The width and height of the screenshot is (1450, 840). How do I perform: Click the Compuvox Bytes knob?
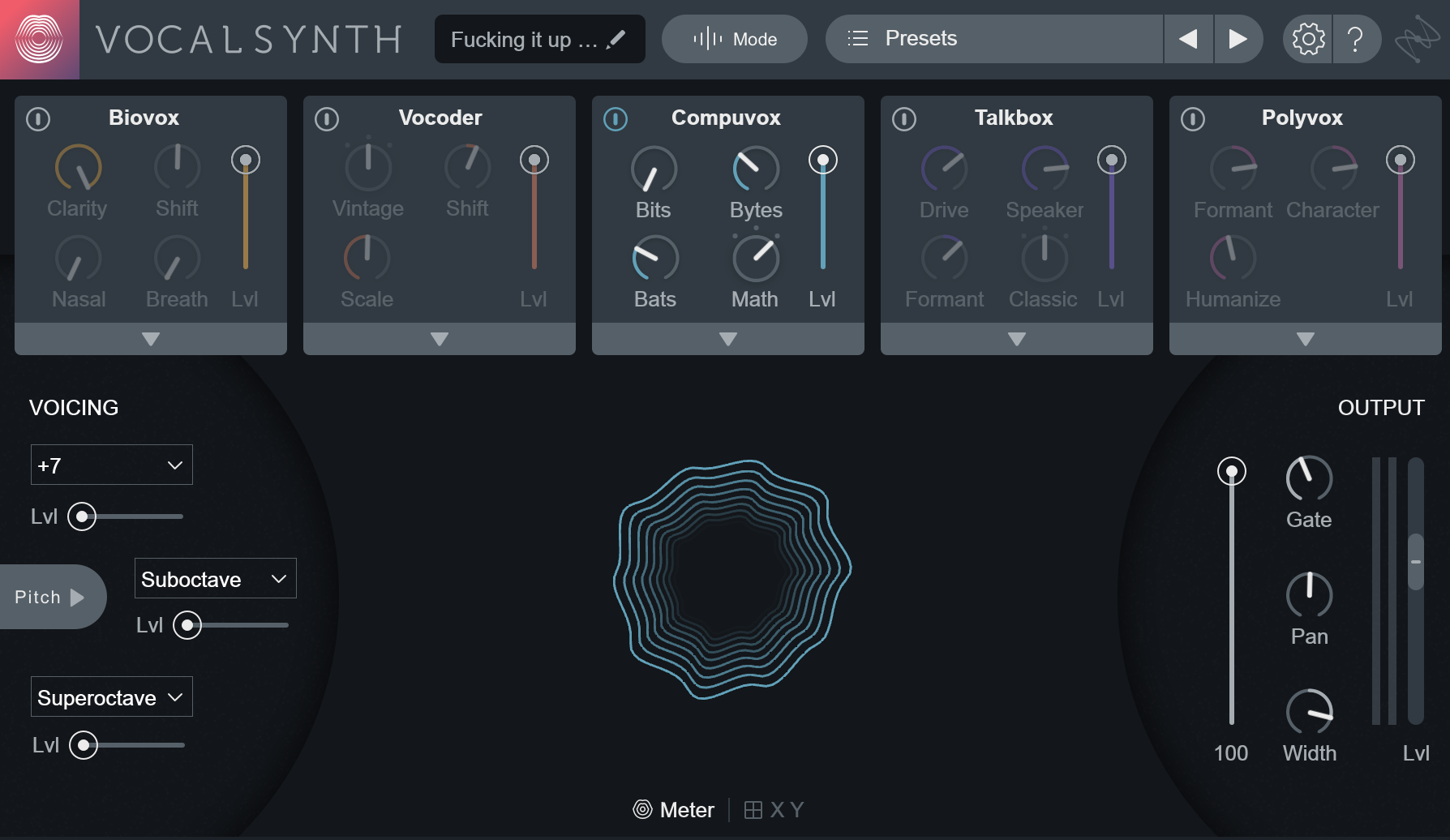[756, 169]
